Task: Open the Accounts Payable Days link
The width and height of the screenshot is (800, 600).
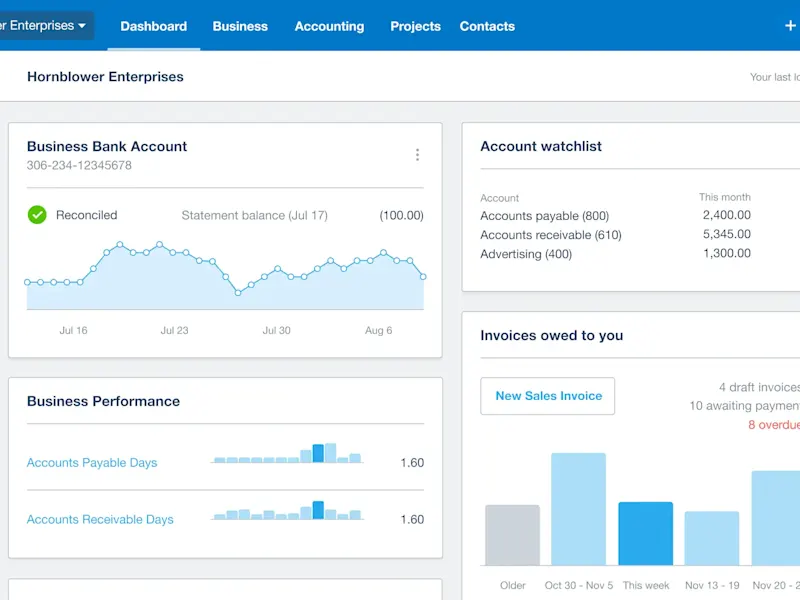Action: (x=92, y=463)
